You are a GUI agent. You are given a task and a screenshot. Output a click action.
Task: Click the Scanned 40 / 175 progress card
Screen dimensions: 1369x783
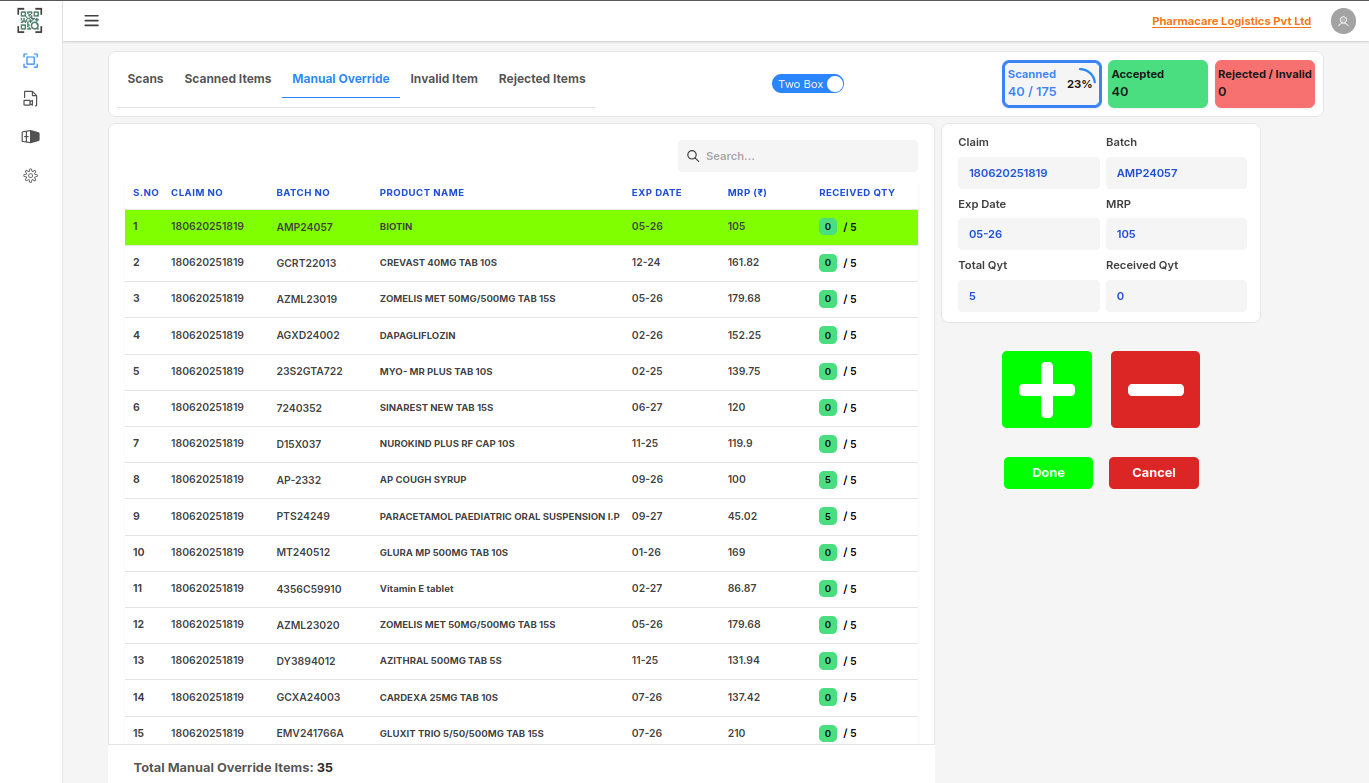pos(1051,84)
